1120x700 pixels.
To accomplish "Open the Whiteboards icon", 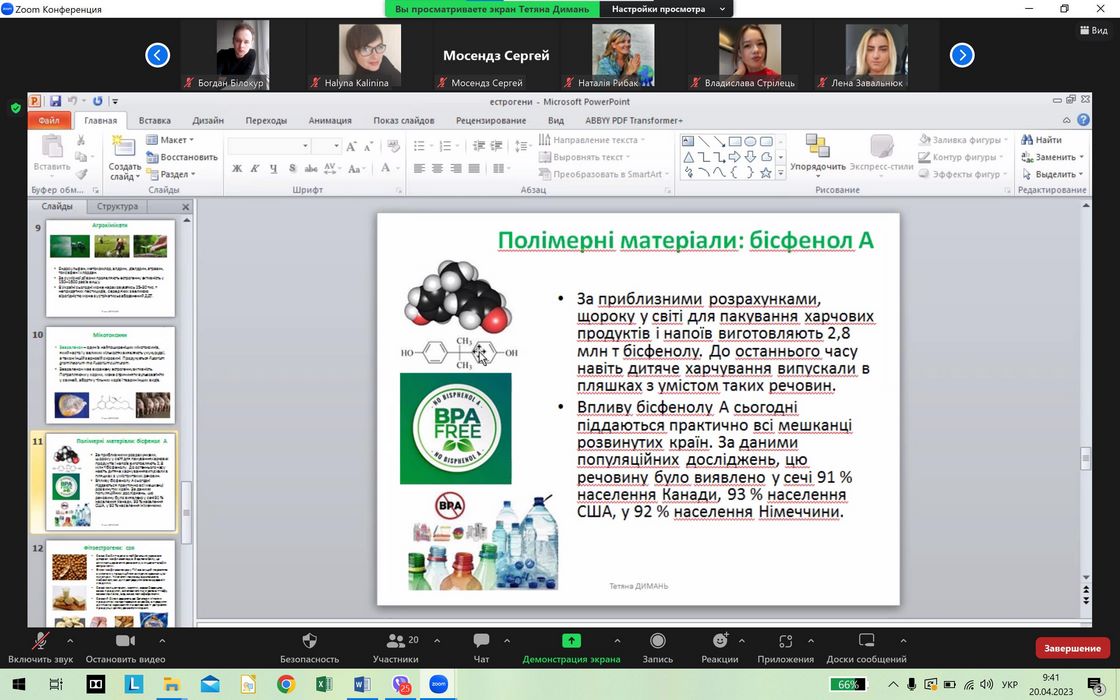I will pos(866,641).
